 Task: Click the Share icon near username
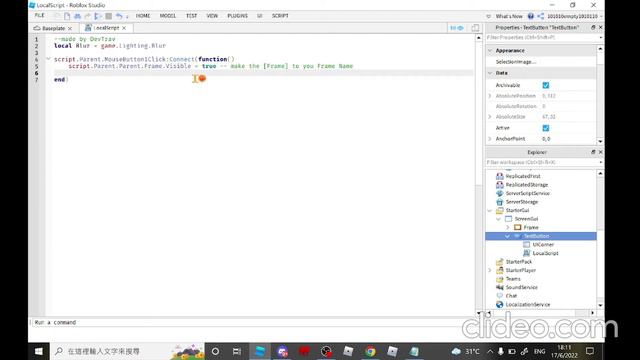540,16
